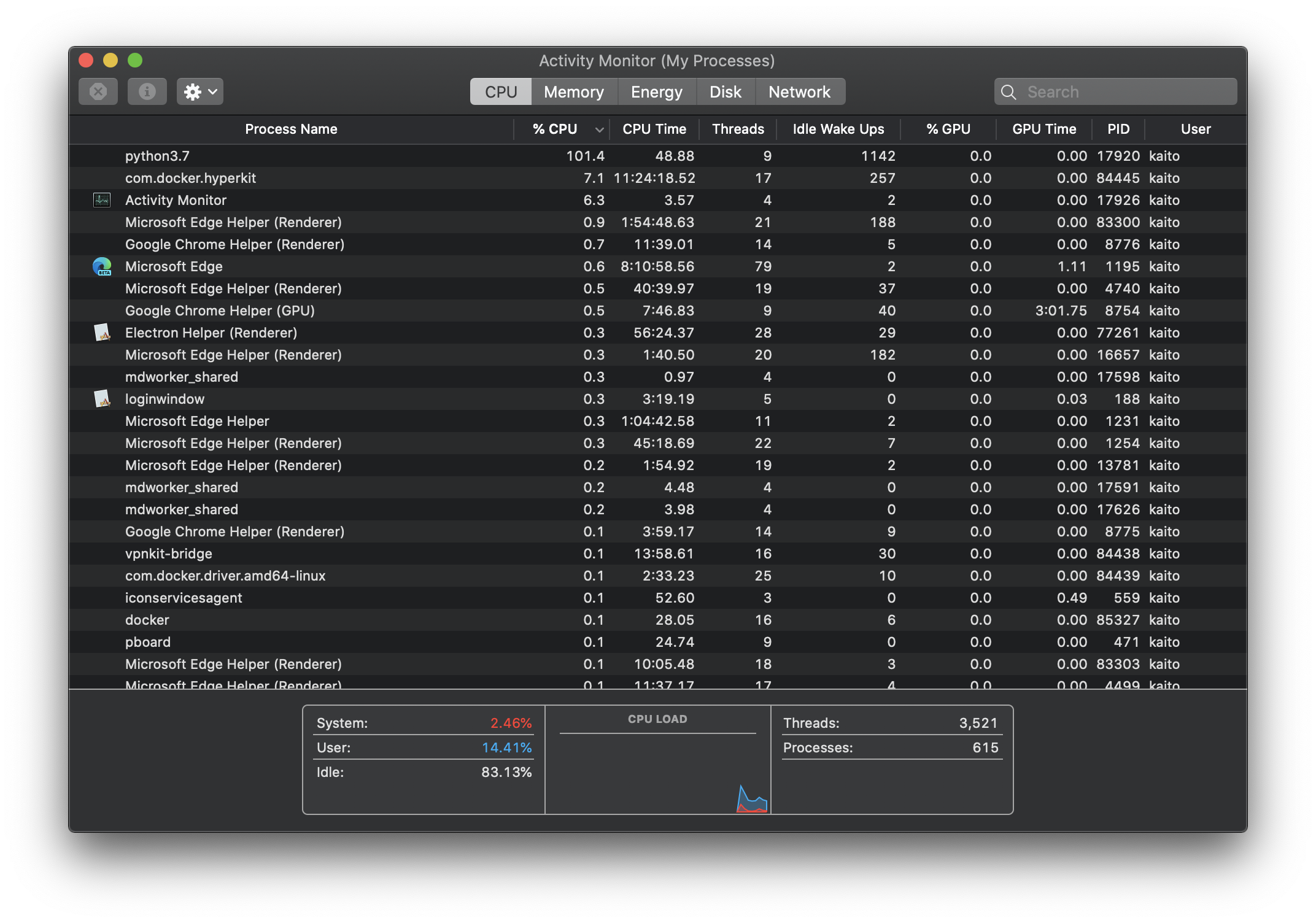
Task: Open the gear action menu
Action: [199, 92]
